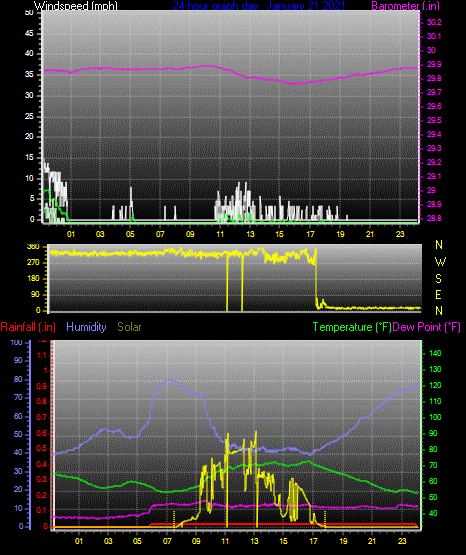Image resolution: width=466 pixels, height=555 pixels.
Task: Click the "29.2" barometer axis value
Action: 434,162
